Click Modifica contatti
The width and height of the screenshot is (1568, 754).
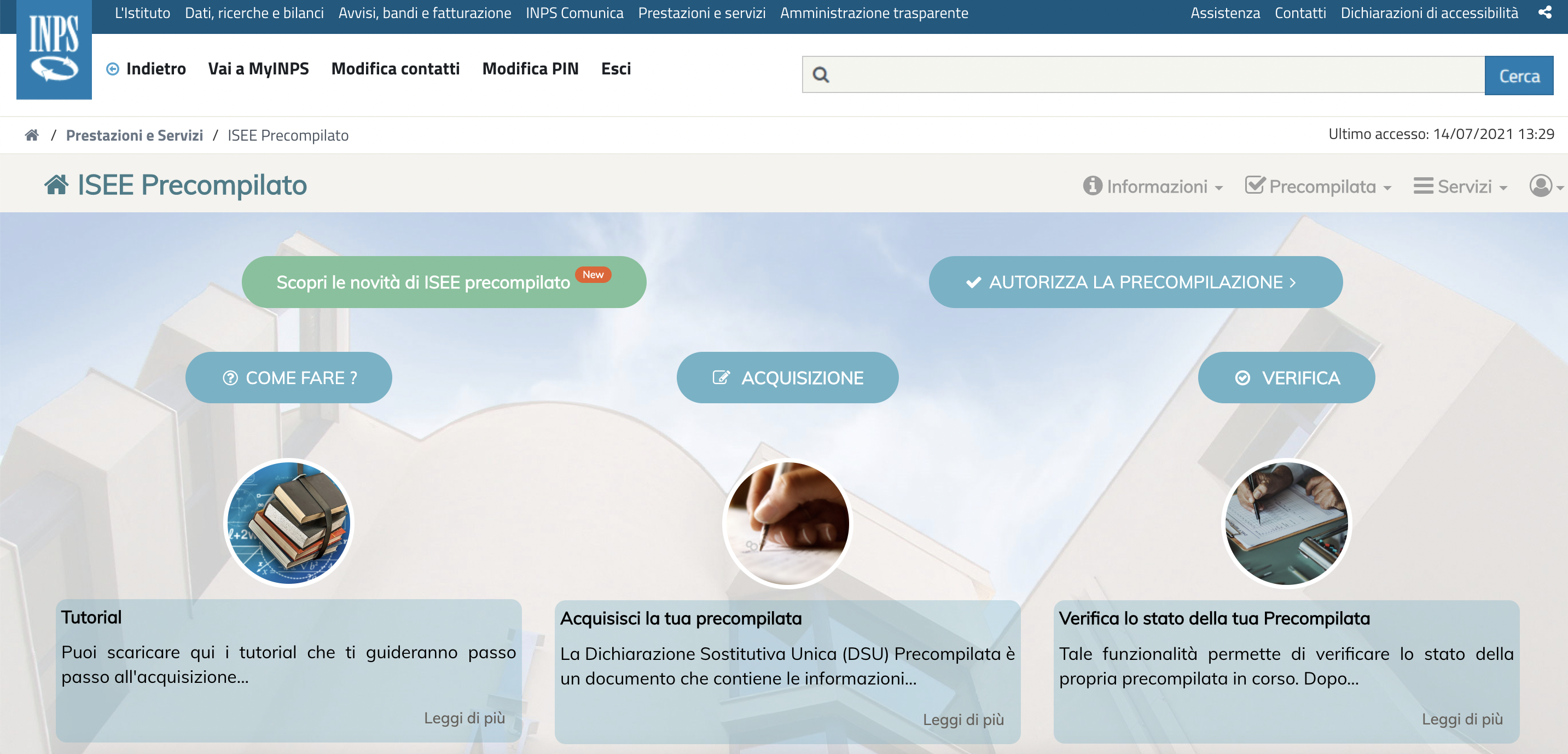pos(396,69)
